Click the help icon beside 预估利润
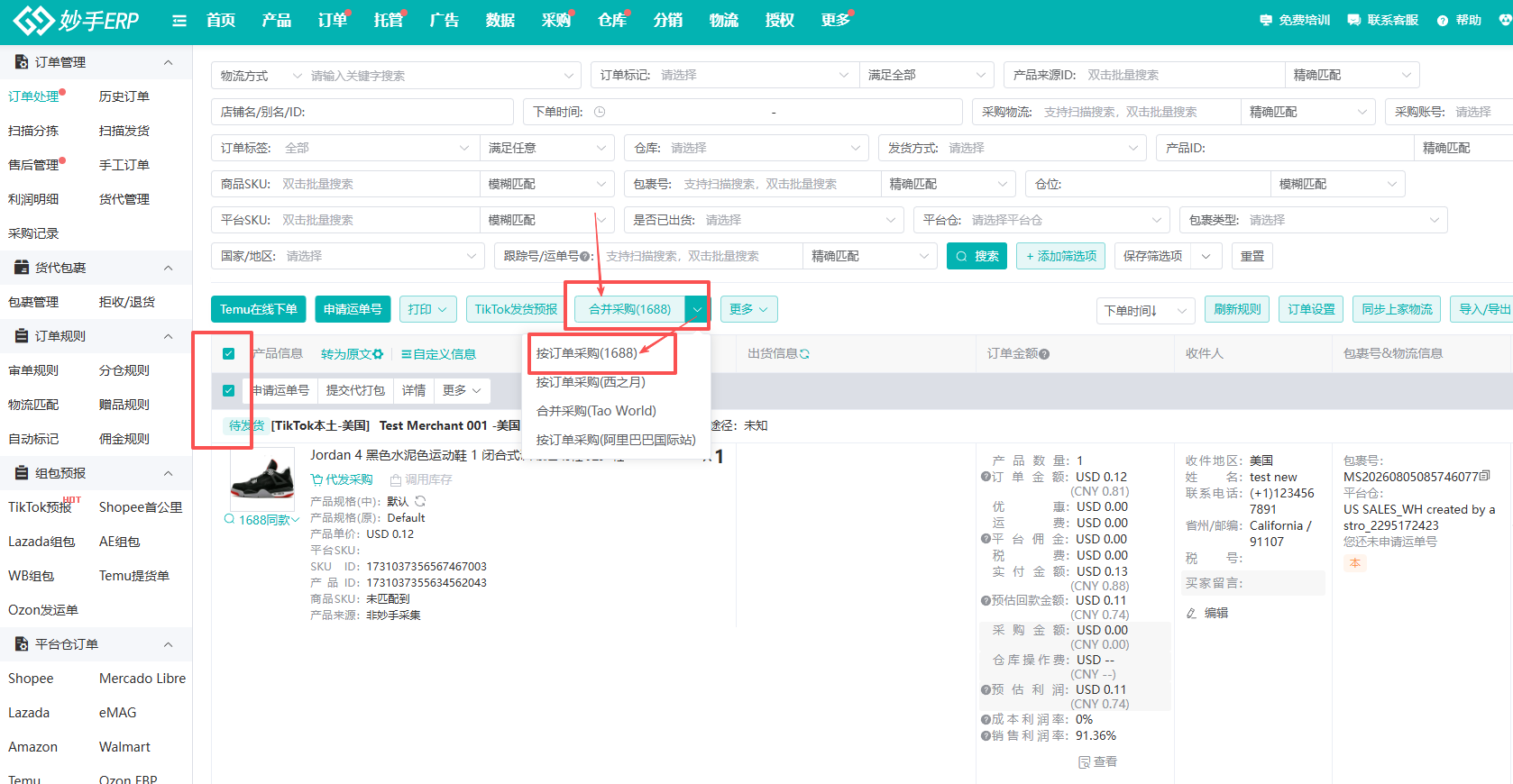This screenshot has width=1513, height=784. [986, 689]
